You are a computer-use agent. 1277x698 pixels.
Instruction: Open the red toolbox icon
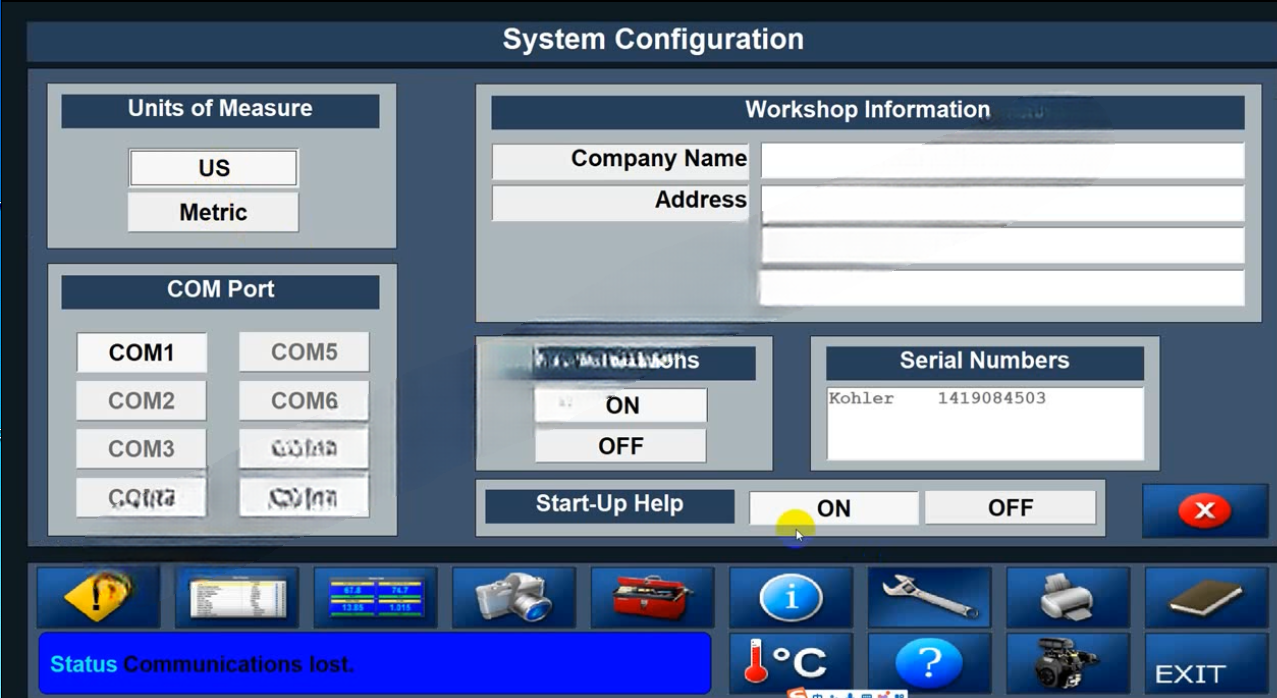652,597
